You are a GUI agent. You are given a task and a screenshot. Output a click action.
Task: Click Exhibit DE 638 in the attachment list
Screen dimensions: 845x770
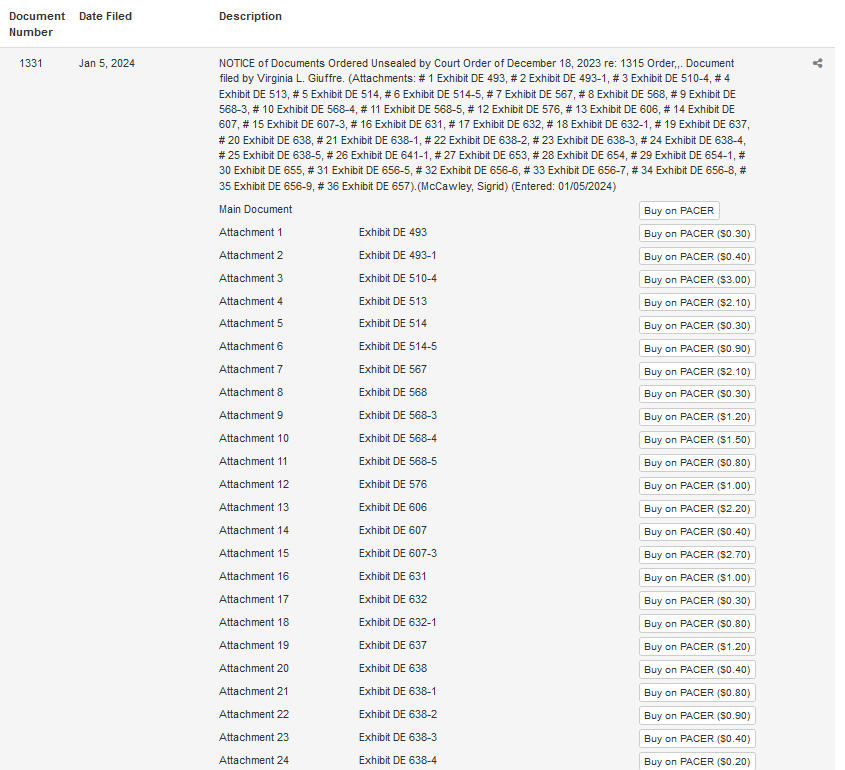coord(393,668)
